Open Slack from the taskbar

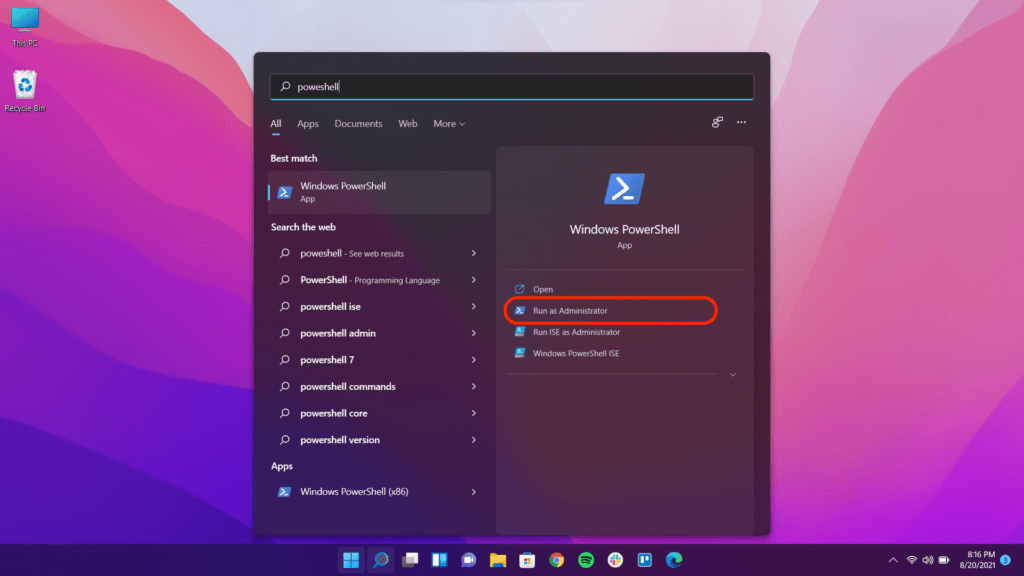click(x=613, y=560)
